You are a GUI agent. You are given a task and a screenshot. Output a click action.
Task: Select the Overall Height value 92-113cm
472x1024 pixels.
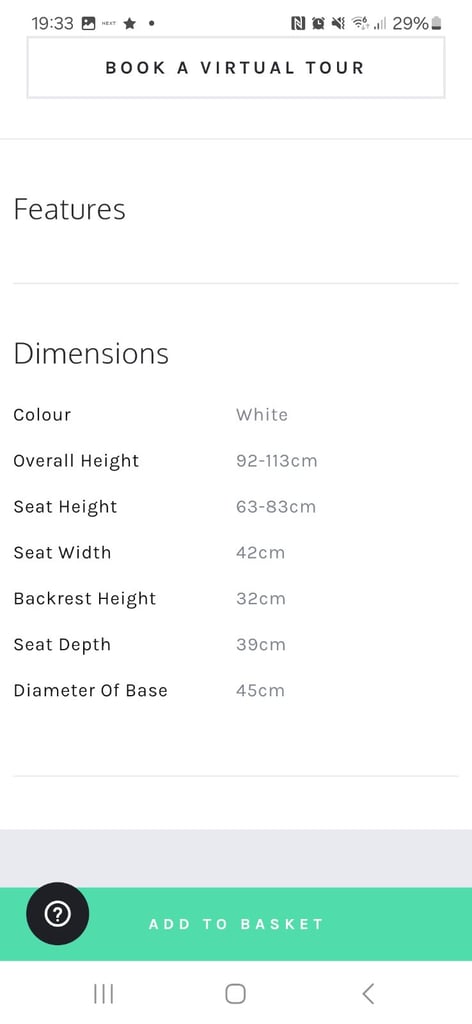[x=276, y=461]
